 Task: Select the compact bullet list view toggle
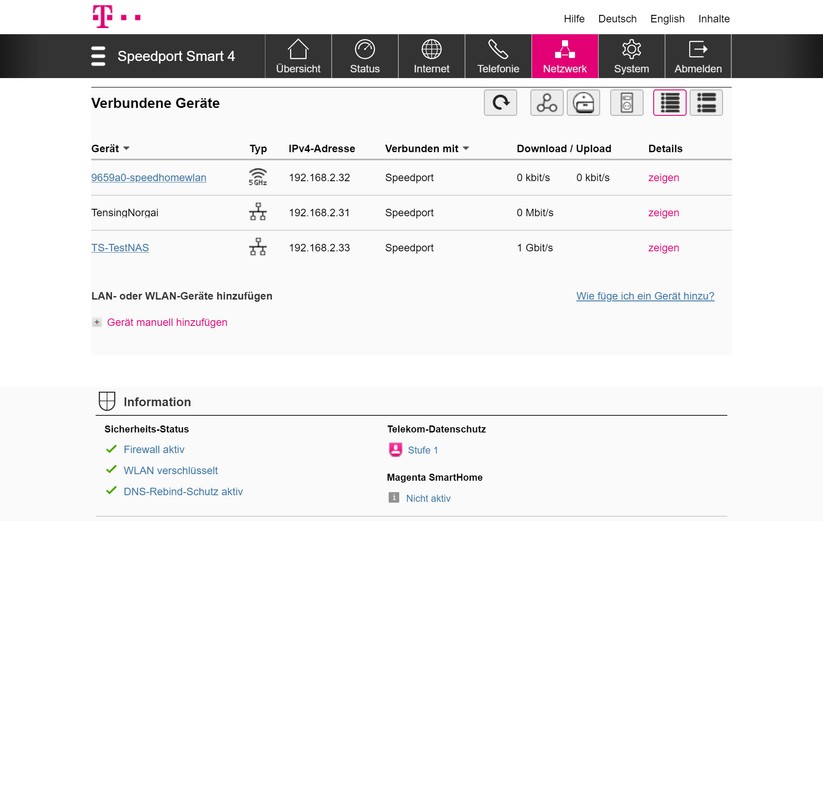tap(706, 103)
